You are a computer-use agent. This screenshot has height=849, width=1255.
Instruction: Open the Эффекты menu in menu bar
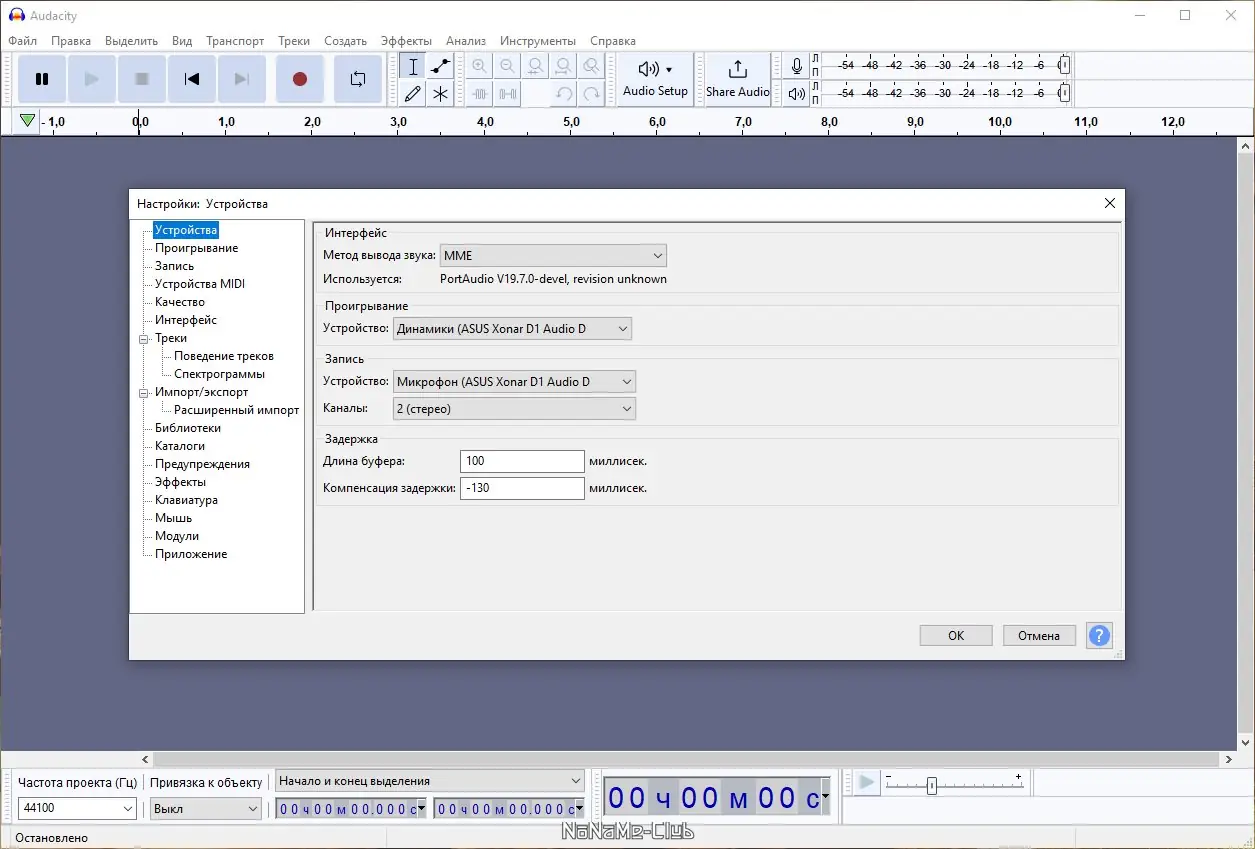pyautogui.click(x=406, y=41)
